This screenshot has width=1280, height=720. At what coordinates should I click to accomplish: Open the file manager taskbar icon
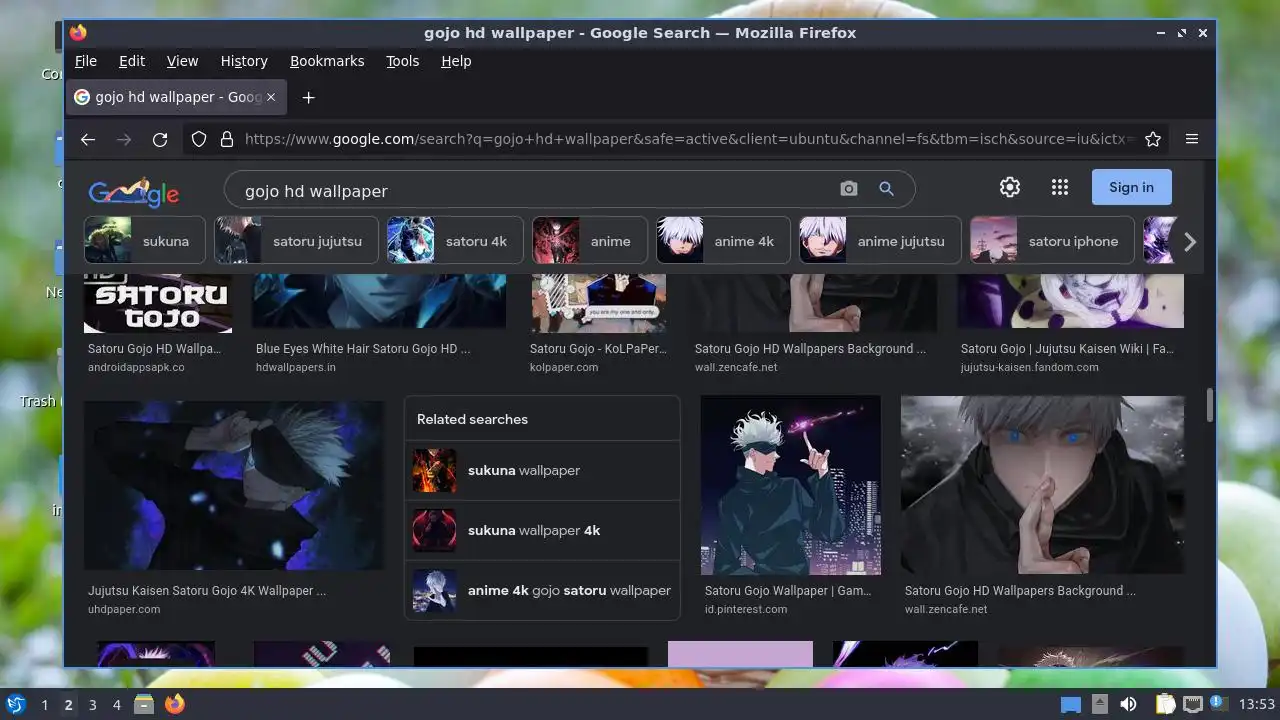pyautogui.click(x=144, y=704)
